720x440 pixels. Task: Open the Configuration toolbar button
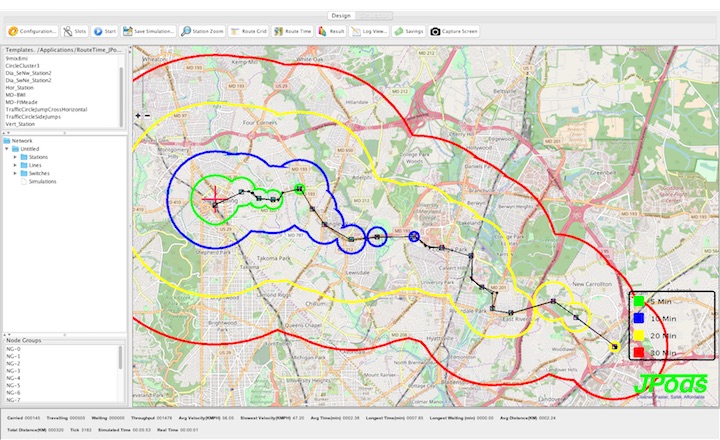(x=31, y=31)
